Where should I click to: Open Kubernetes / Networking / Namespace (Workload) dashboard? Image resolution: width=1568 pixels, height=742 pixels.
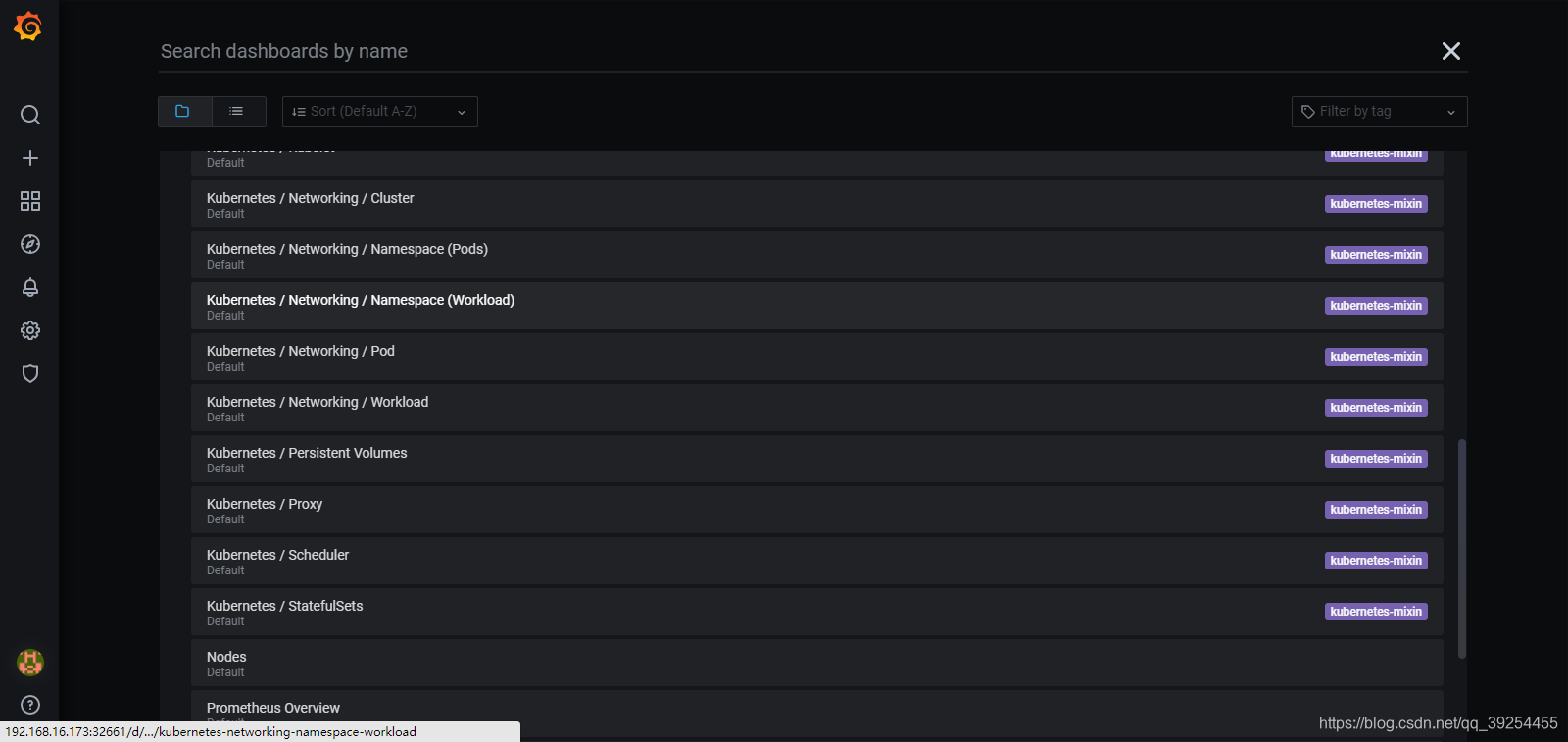(817, 306)
